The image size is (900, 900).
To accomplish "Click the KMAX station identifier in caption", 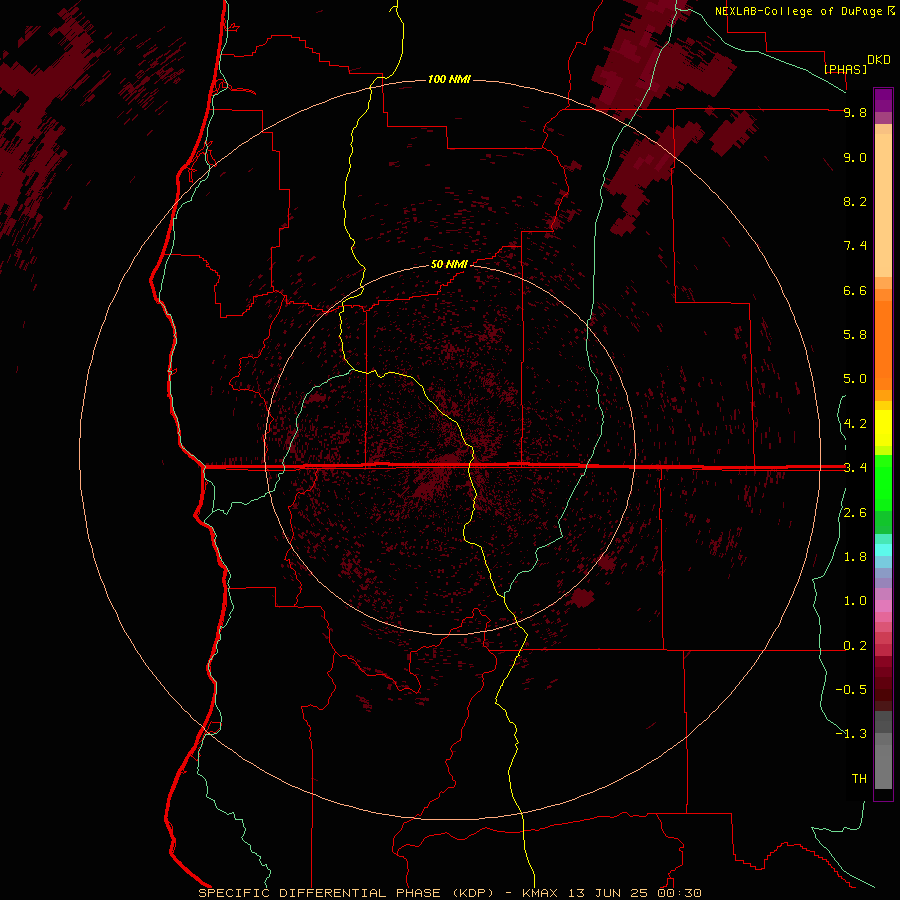I will [540, 893].
